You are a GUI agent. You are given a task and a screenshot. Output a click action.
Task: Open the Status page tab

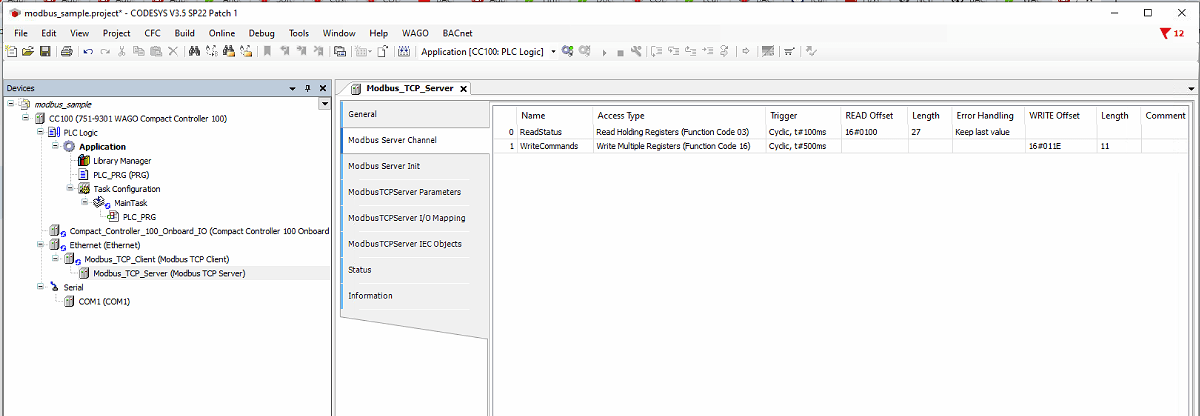click(415, 270)
